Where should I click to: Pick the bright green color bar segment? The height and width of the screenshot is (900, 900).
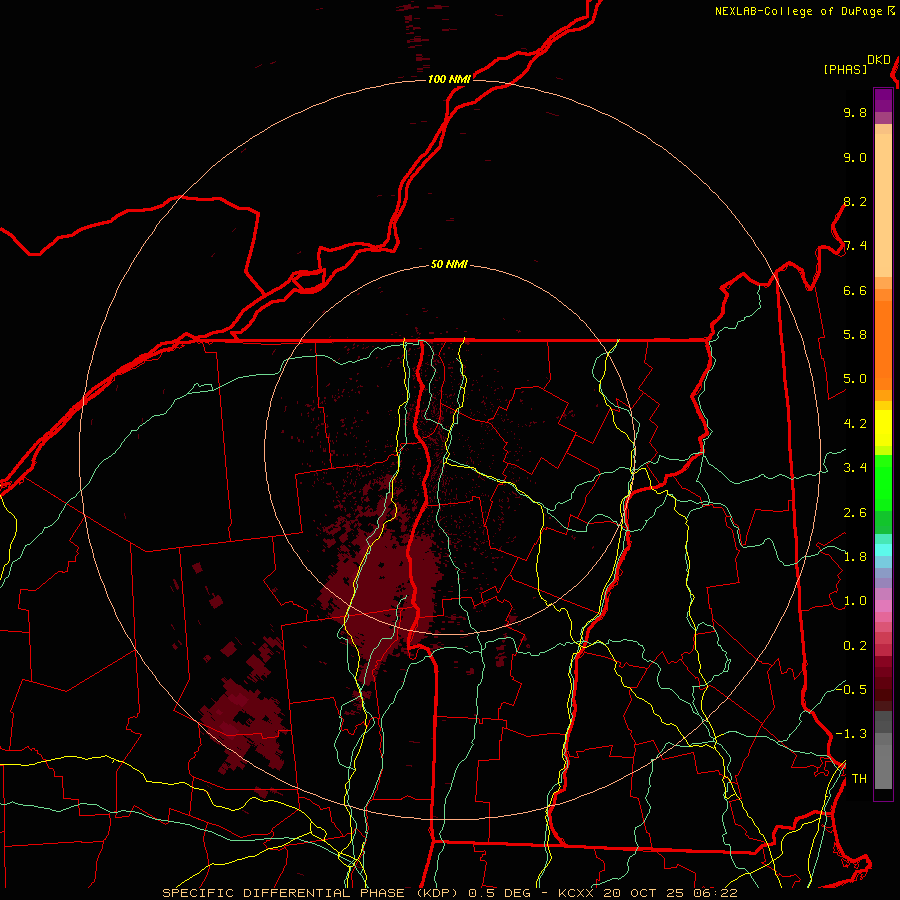[x=883, y=482]
